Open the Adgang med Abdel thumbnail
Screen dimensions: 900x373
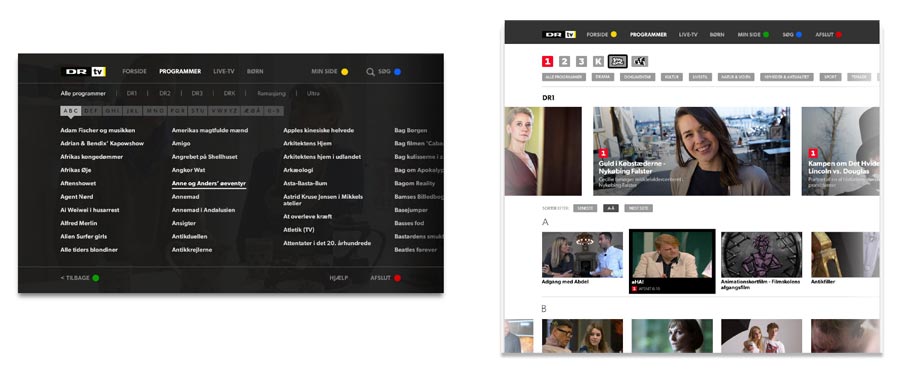(582, 255)
